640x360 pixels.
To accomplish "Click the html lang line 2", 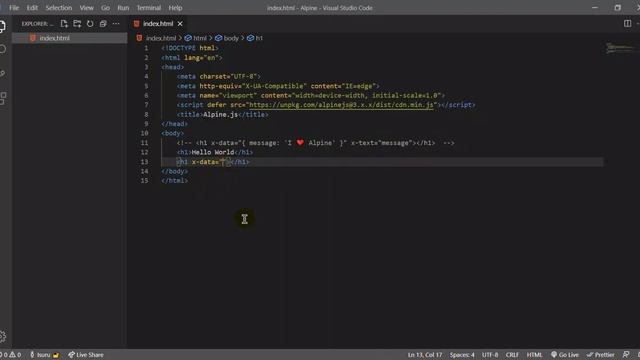I will [192, 58].
